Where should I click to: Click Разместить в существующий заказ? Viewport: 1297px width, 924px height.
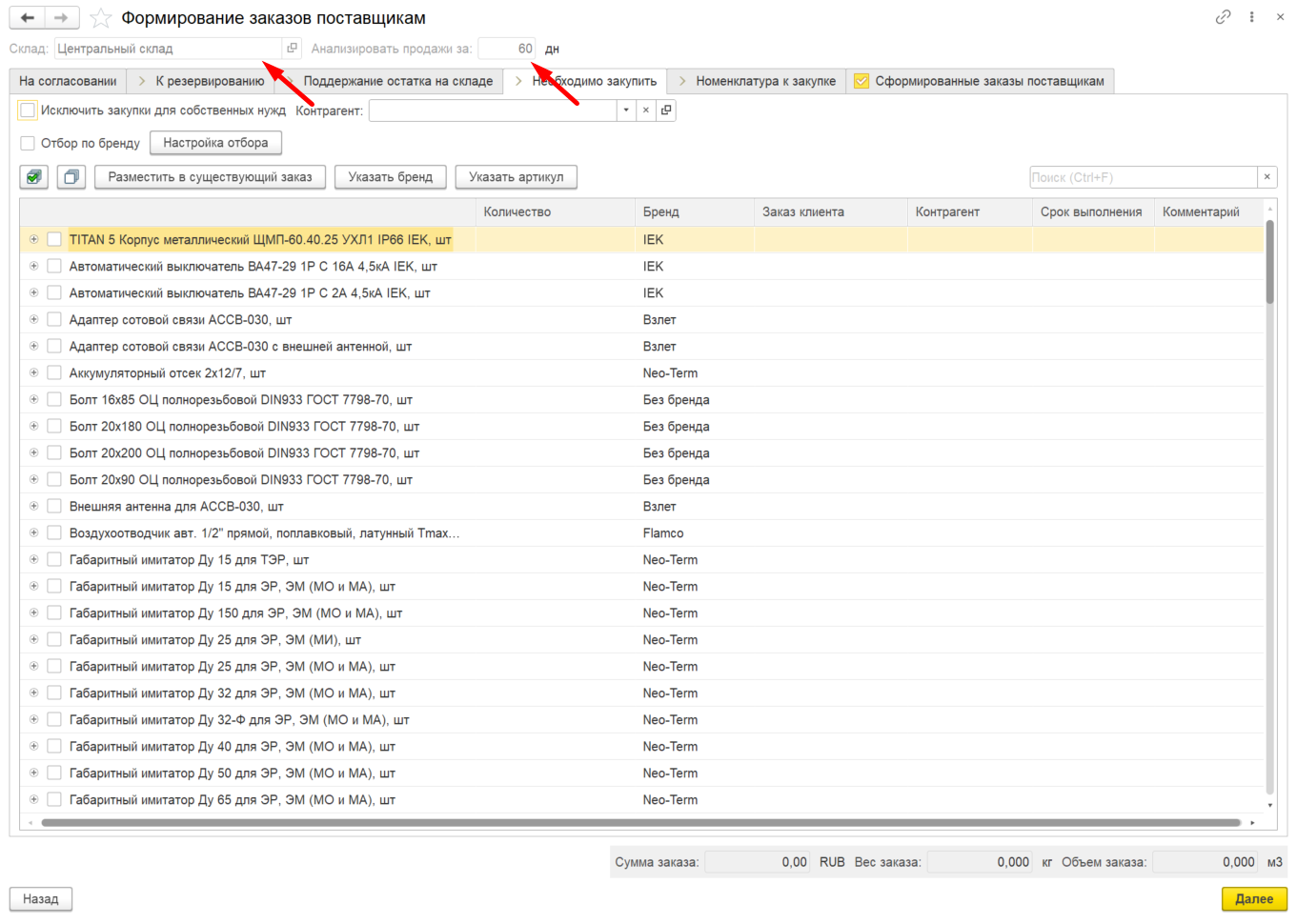(x=210, y=177)
